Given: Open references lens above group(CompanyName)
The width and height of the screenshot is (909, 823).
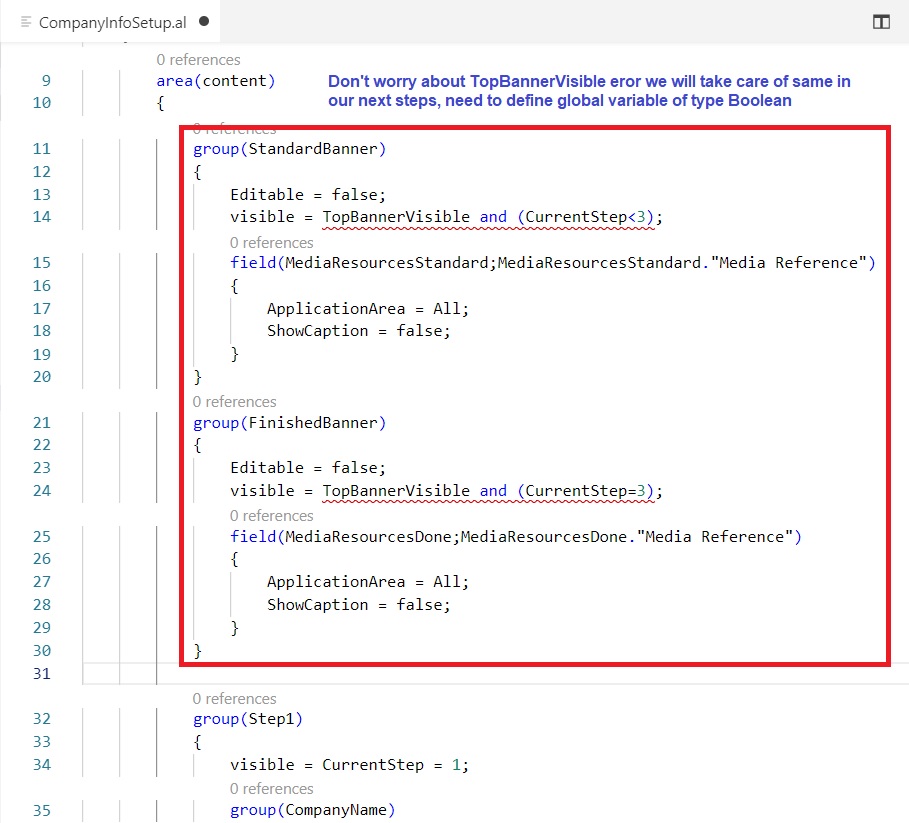Looking at the screenshot, I should (271, 788).
